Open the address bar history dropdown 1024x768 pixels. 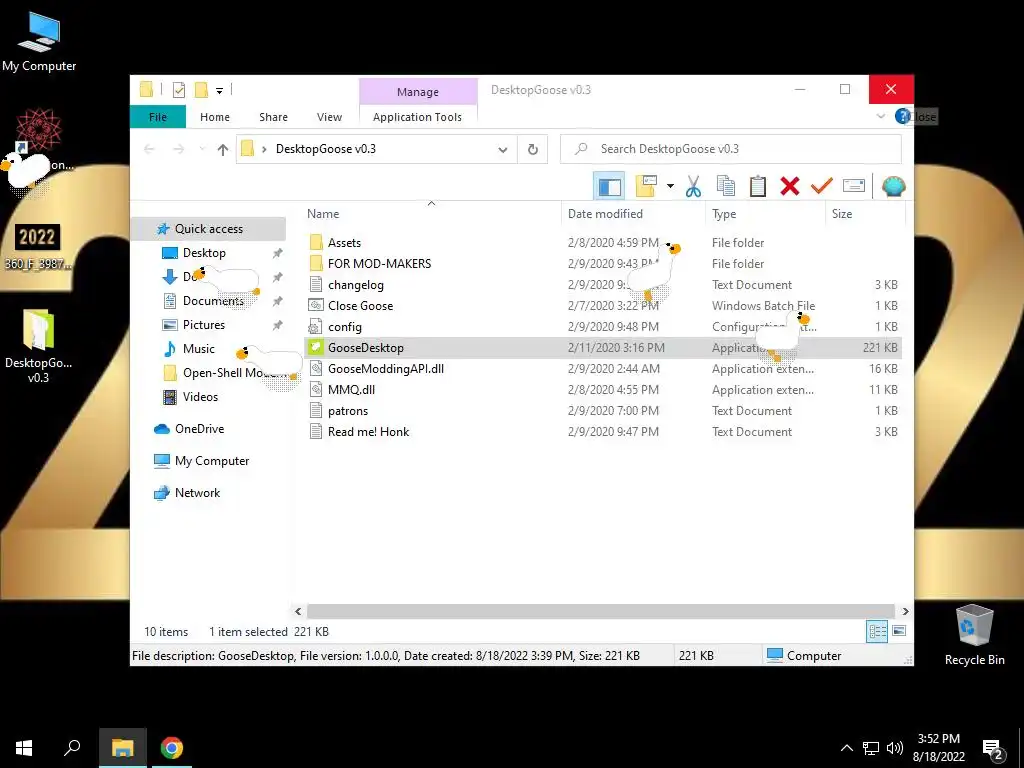click(503, 150)
